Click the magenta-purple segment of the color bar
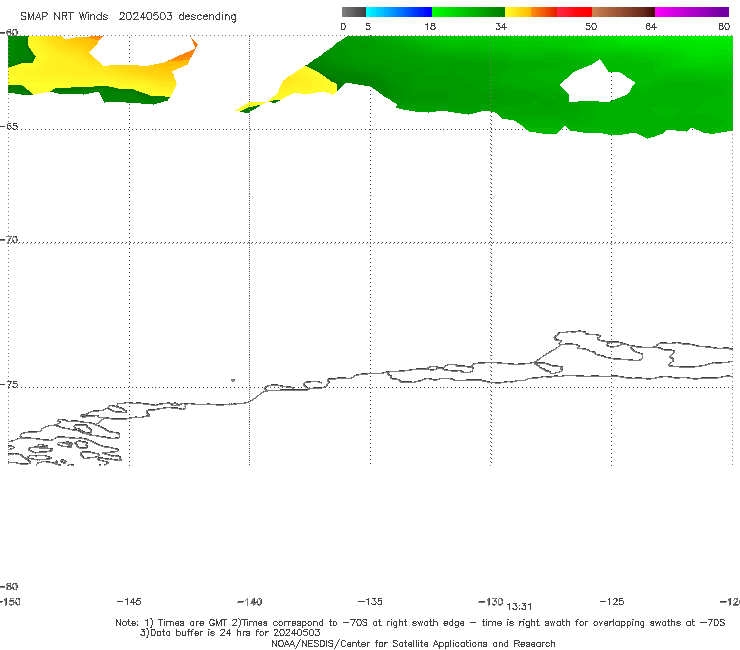740x650 pixels. coord(692,12)
